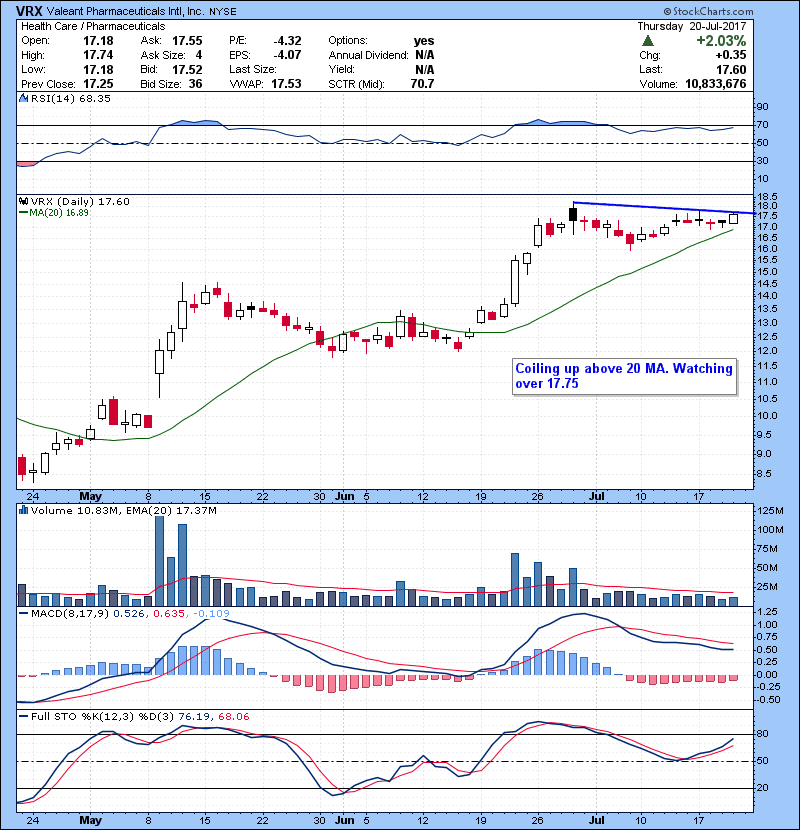This screenshot has height=830, width=800.
Task: Click the Chg value +0.35
Action: (731, 55)
